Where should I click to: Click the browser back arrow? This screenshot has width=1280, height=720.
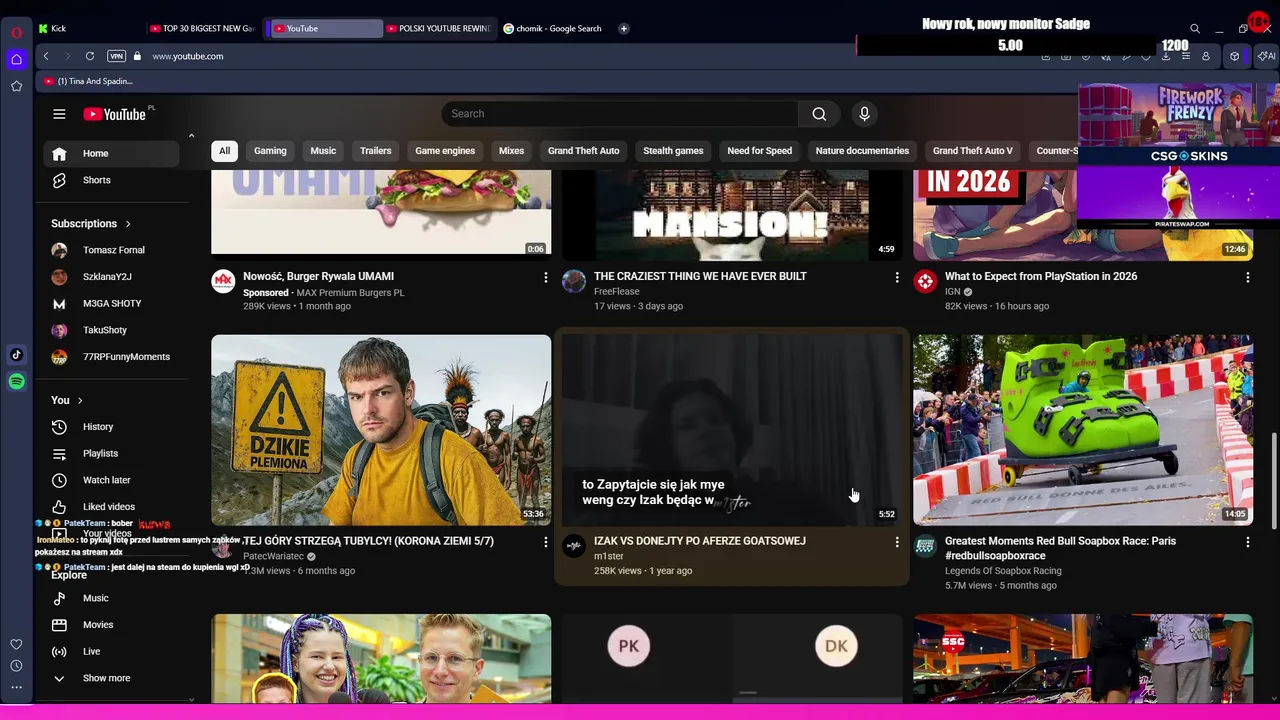[46, 56]
